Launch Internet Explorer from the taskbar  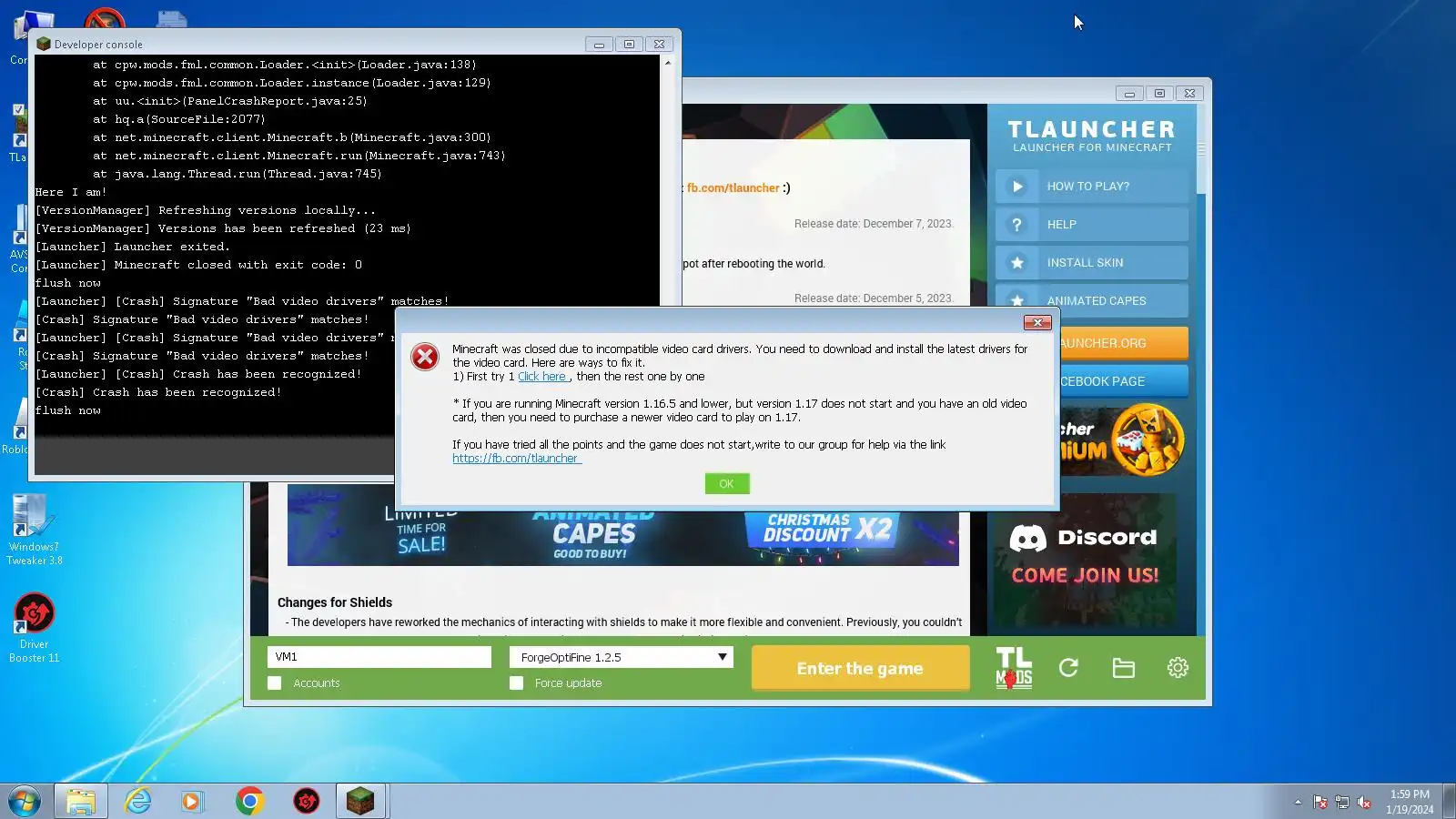click(138, 801)
